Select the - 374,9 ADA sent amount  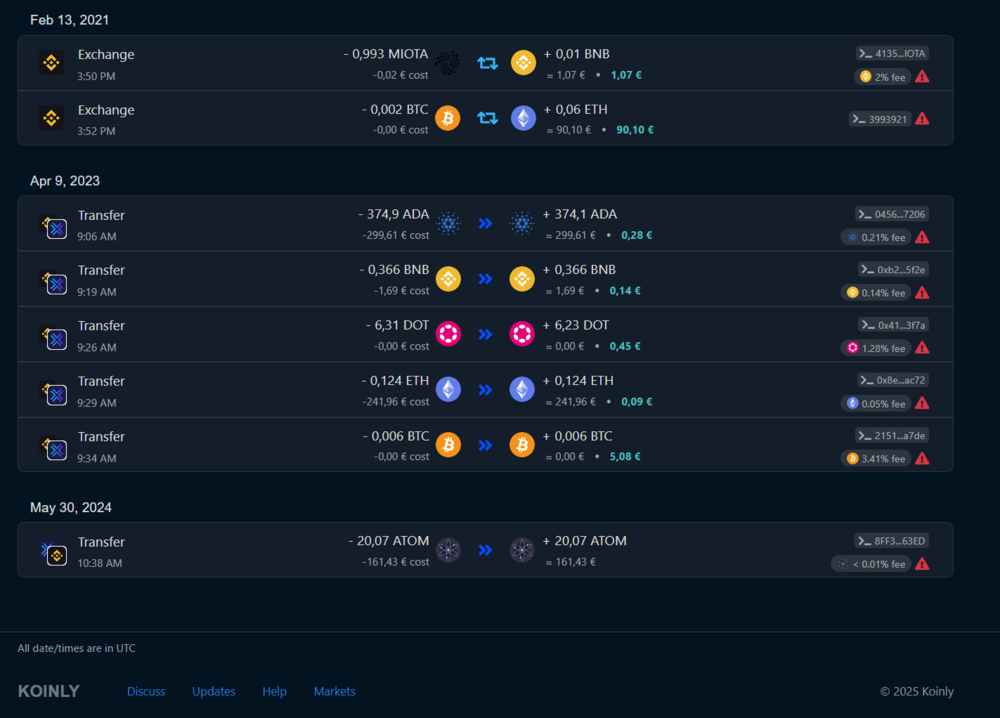393,214
